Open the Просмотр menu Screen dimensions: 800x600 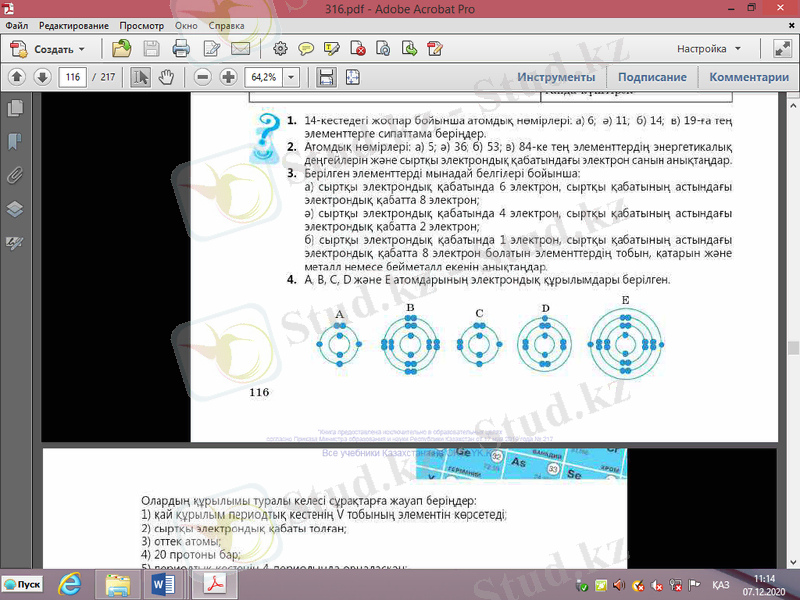pyautogui.click(x=142, y=23)
